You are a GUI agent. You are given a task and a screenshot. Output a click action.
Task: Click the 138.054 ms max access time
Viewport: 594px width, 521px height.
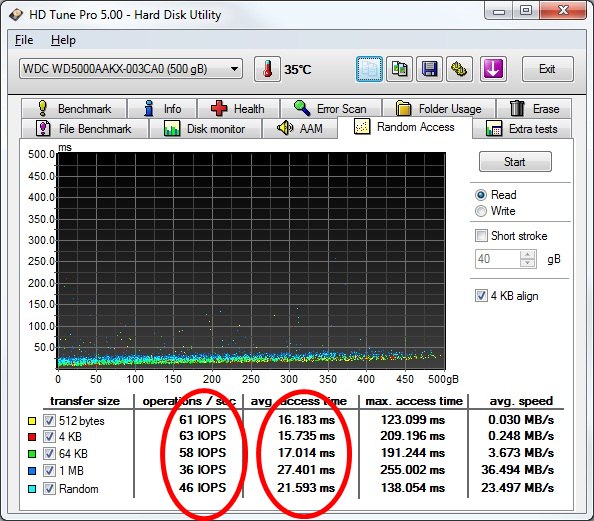click(x=413, y=488)
